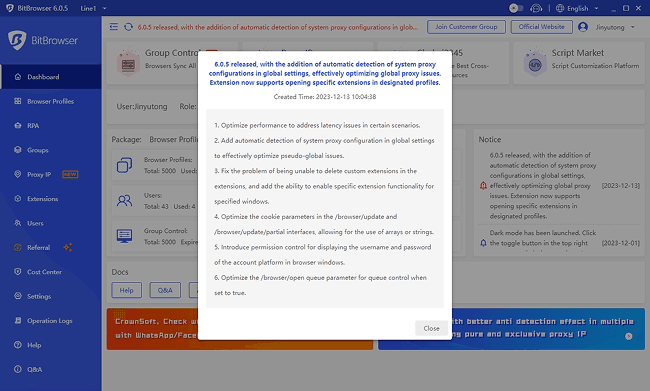Click the Dark mode launched notice text
The width and height of the screenshot is (650, 391).
click(542, 238)
